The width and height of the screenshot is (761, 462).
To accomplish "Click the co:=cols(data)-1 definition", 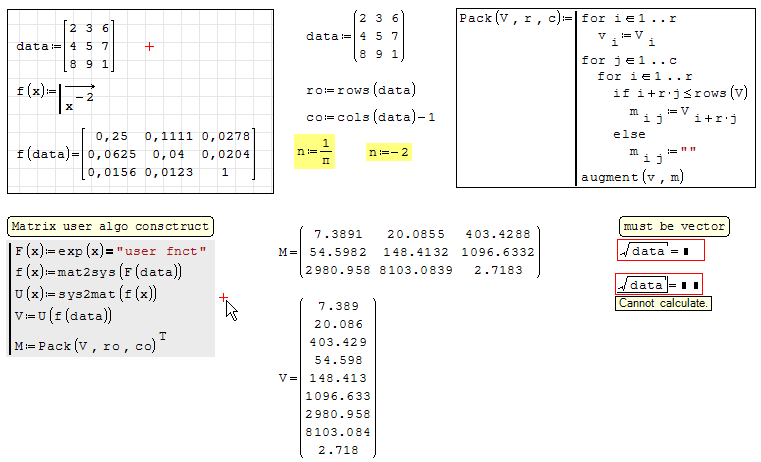I will tap(370, 117).
